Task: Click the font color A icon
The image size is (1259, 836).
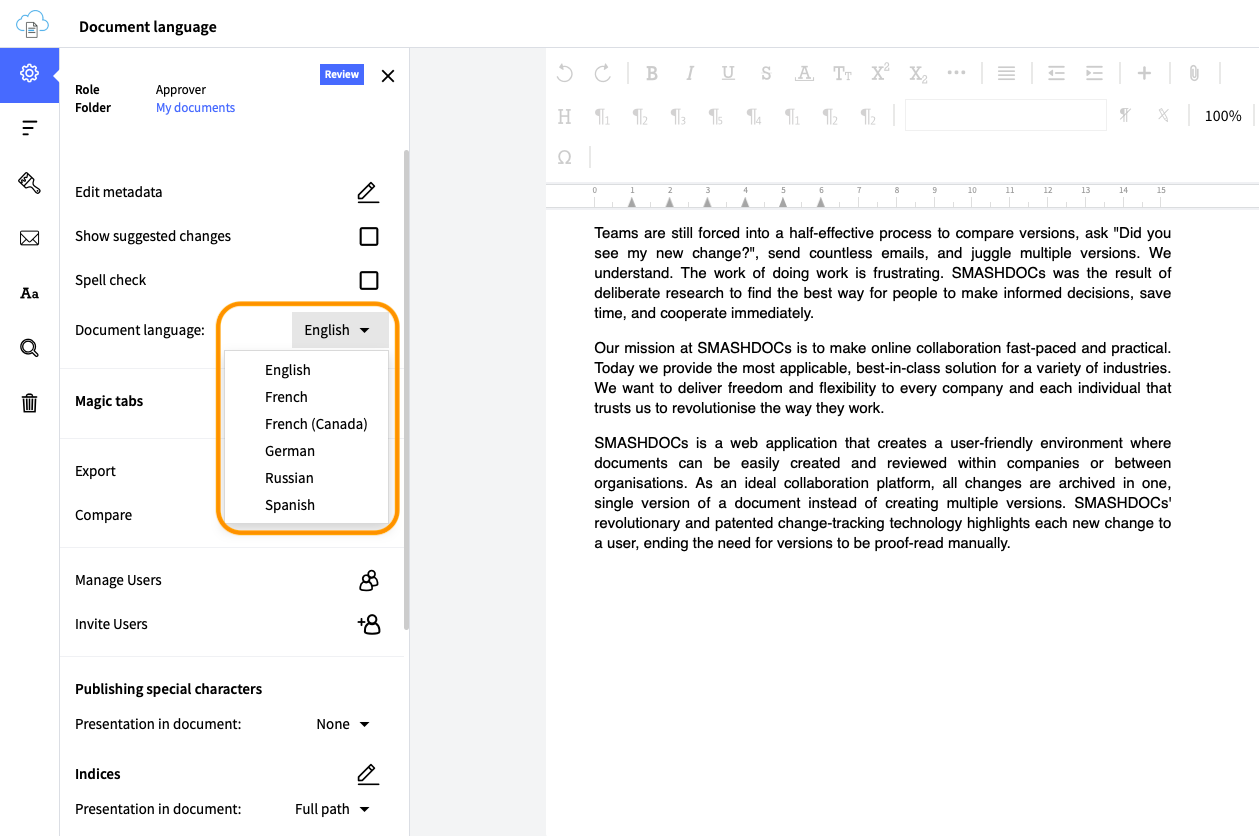Action: point(804,73)
